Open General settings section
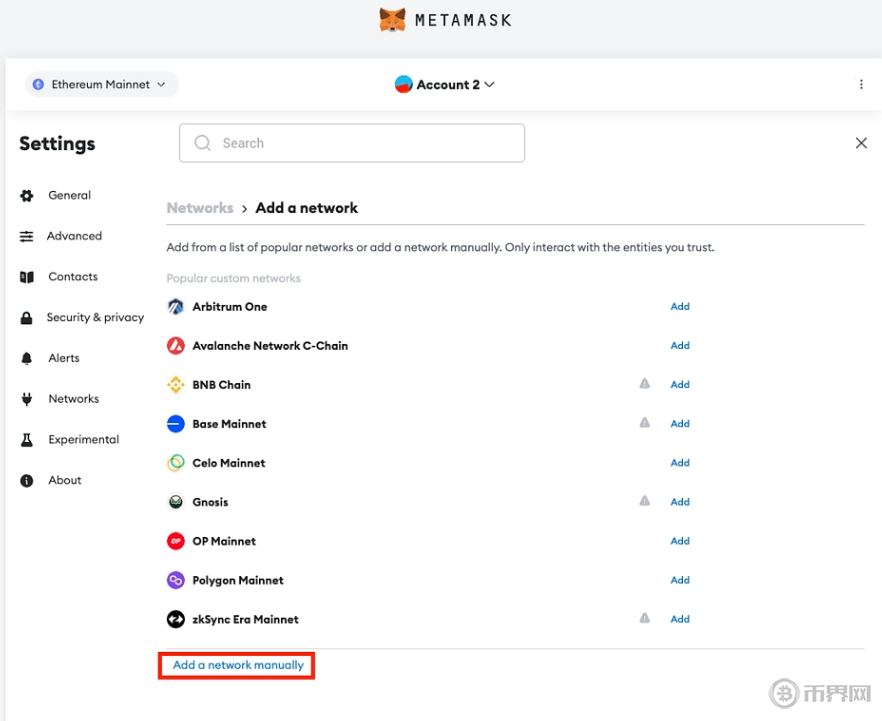This screenshot has height=721, width=882. pyautogui.click(x=69, y=196)
